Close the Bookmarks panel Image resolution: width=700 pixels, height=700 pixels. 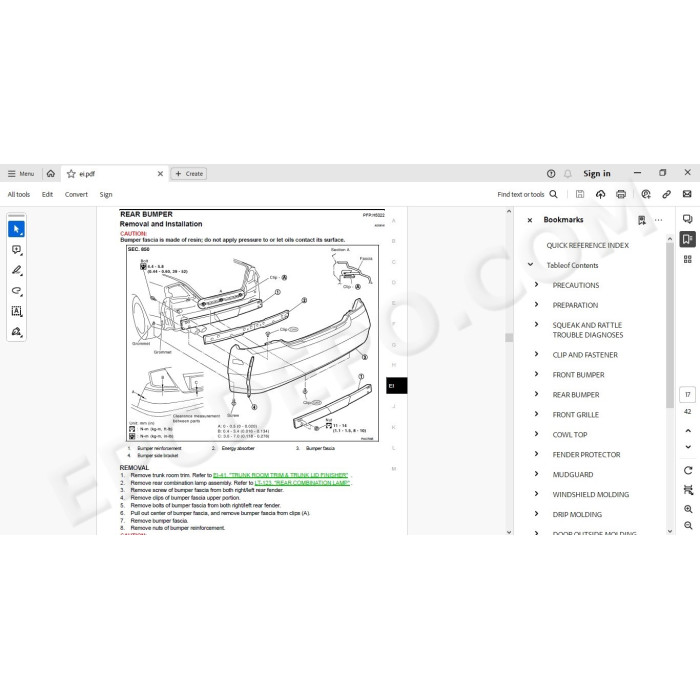point(530,220)
